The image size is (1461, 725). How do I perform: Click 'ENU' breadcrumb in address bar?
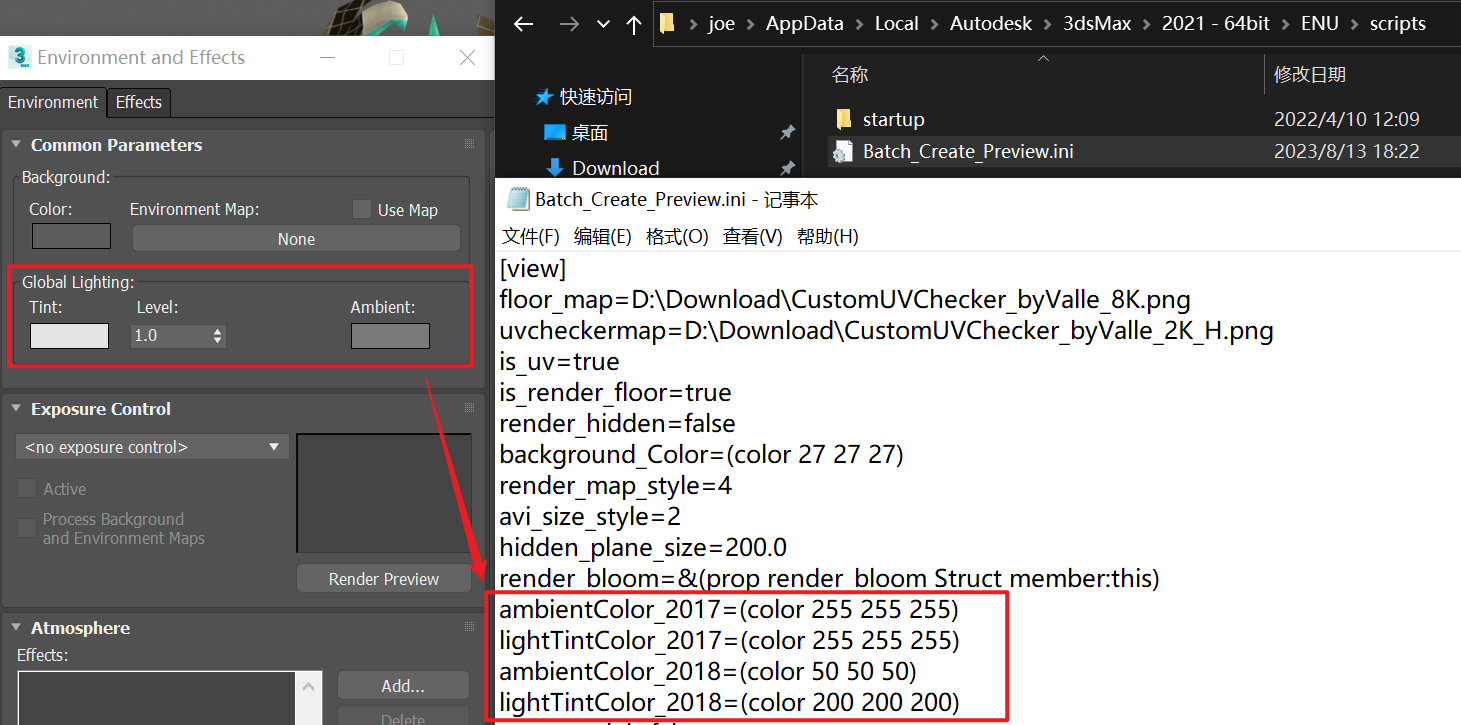click(x=1319, y=24)
